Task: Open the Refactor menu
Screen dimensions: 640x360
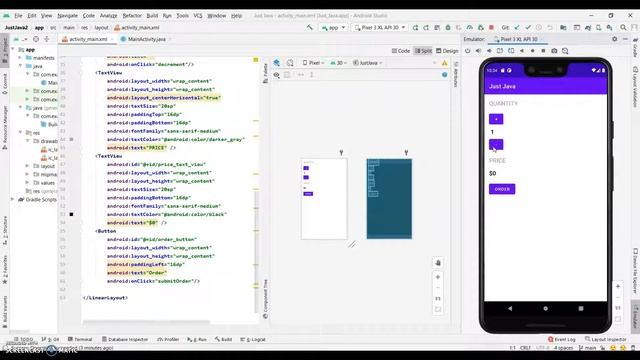Action: point(132,16)
